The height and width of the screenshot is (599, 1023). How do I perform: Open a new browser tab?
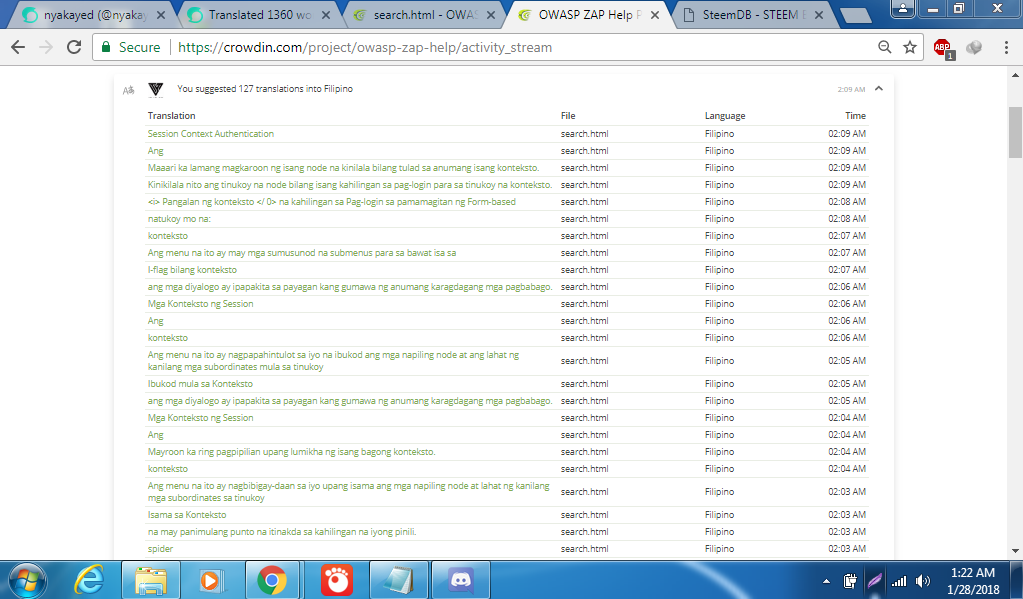click(x=855, y=16)
